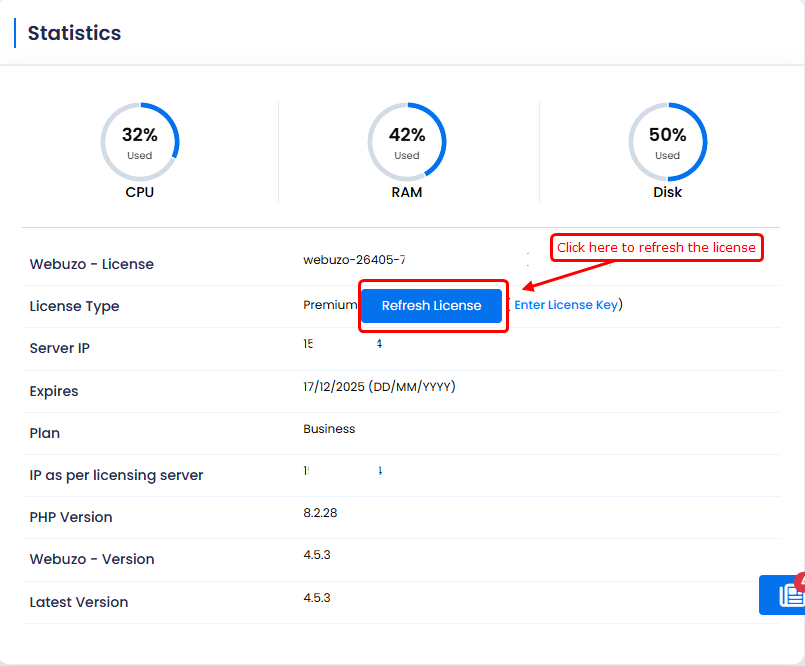Image resolution: width=805 pixels, height=666 pixels.
Task: Select the Statistics panel heading
Action: (74, 33)
